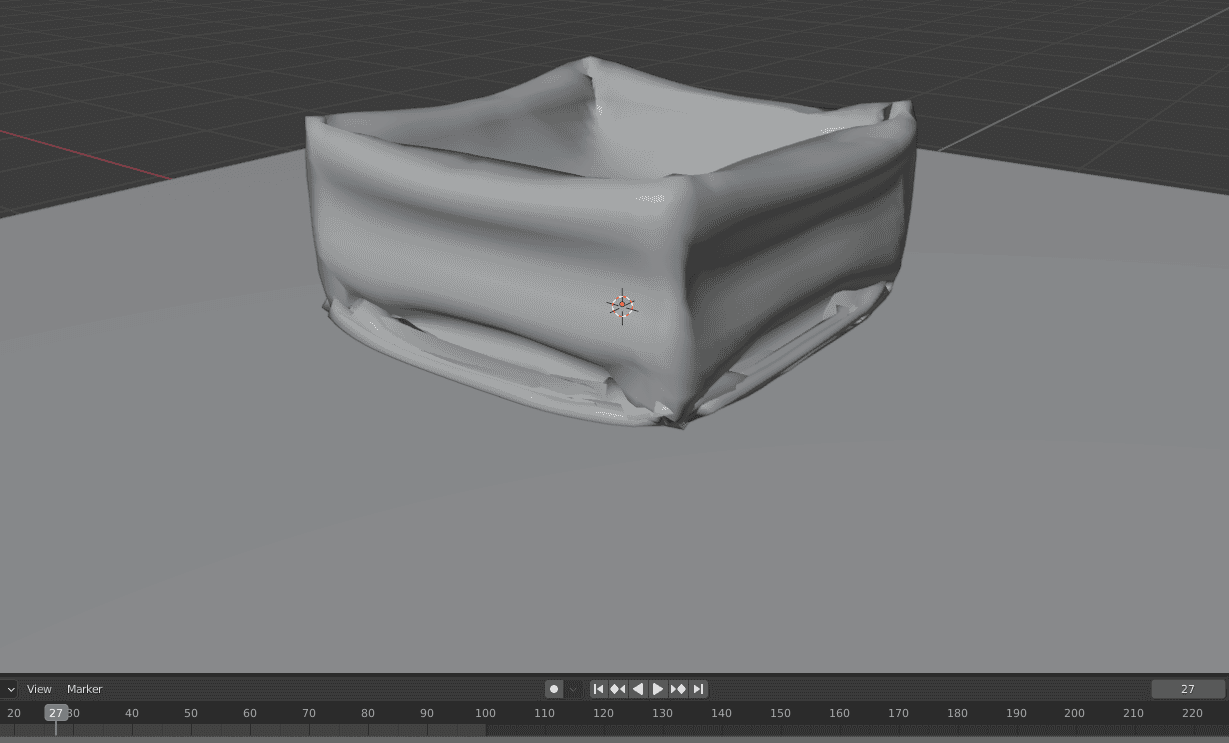
Task: Open the editor type selector in timeline corner
Action: (10, 689)
